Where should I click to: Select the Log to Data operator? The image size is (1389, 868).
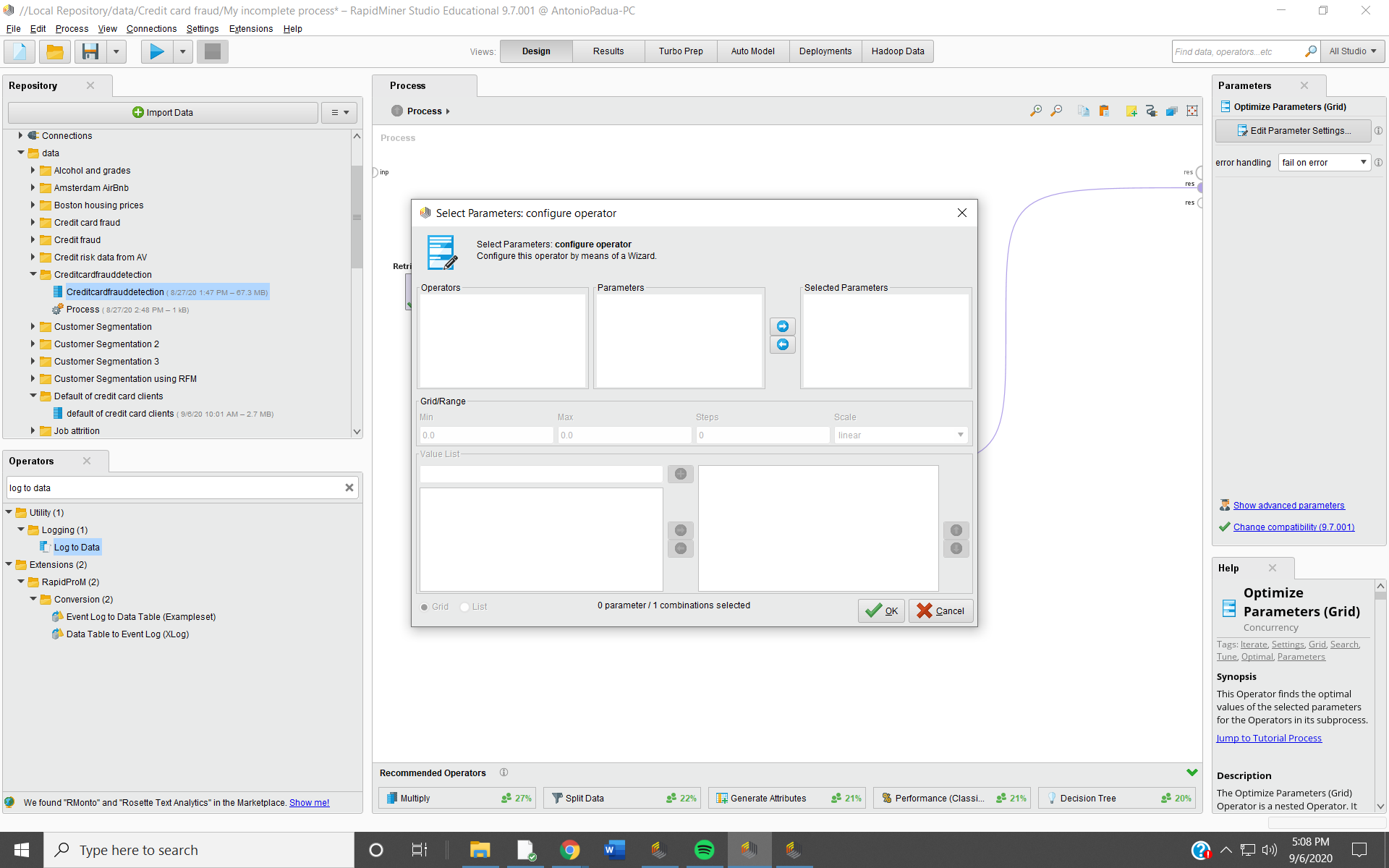tap(77, 548)
